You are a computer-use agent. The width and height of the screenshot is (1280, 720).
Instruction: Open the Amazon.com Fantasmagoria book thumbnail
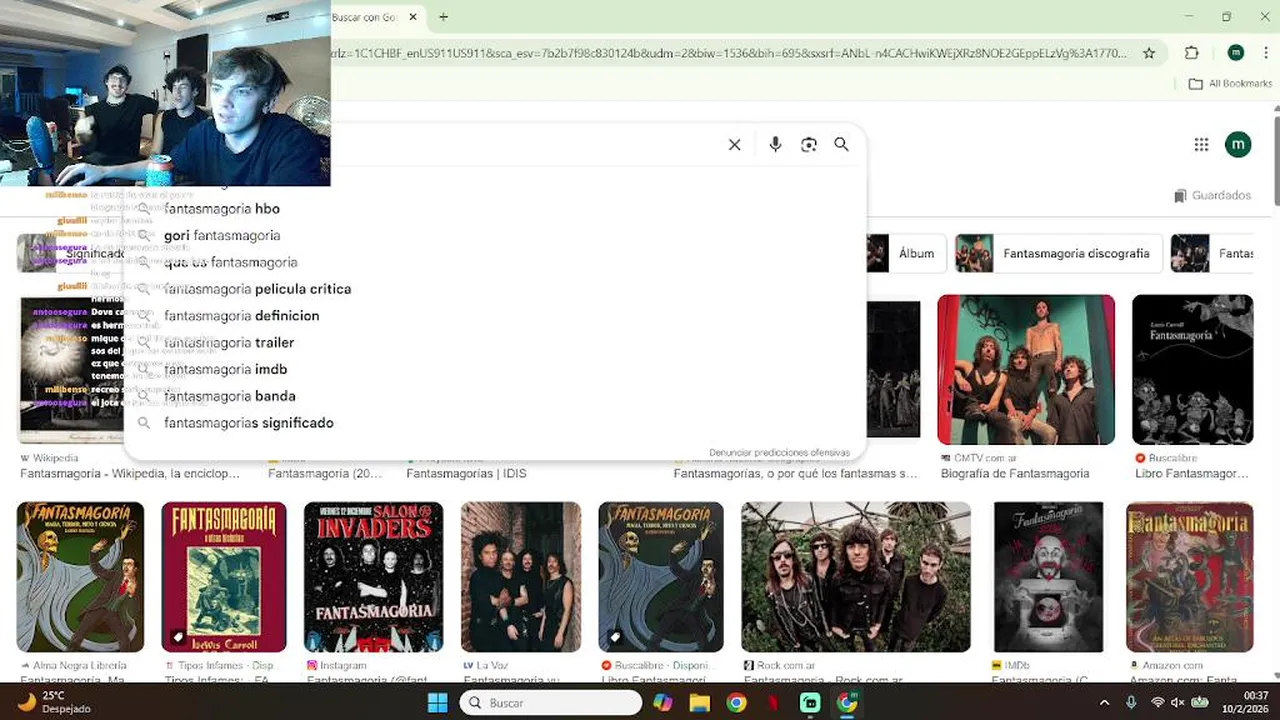(x=1189, y=577)
